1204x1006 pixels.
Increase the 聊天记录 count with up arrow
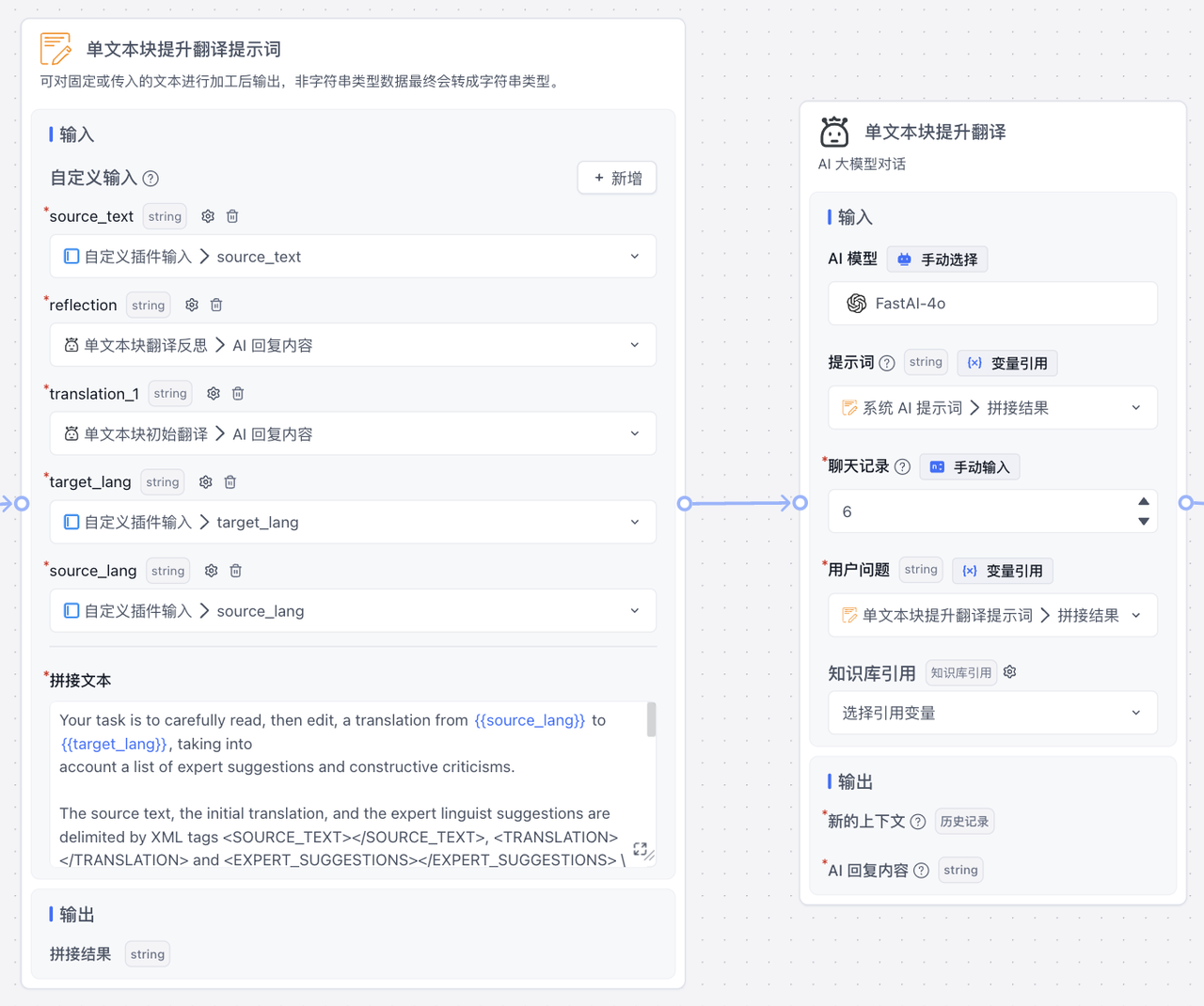(x=1143, y=502)
